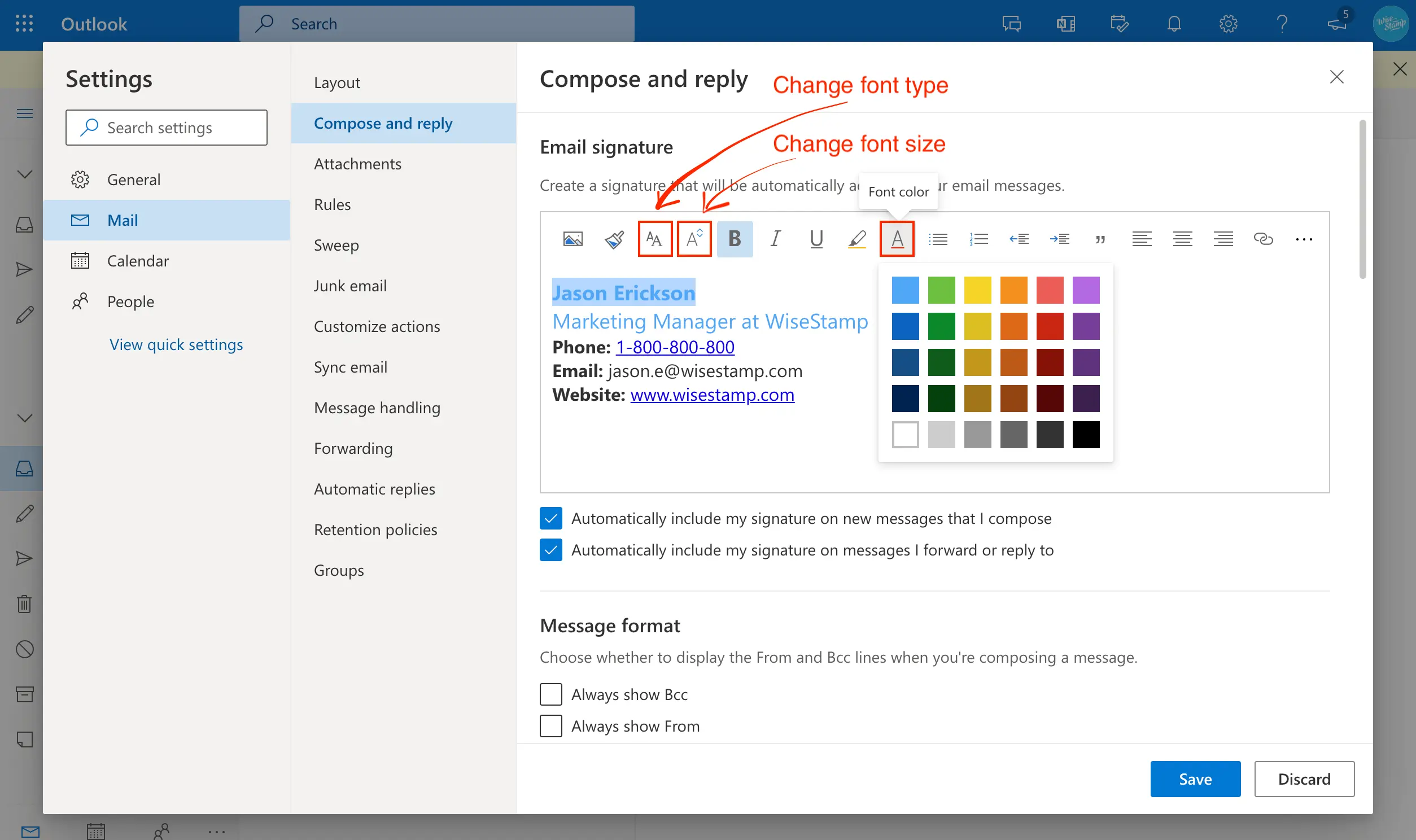1416x840 pixels.
Task: Open the font color picker
Action: [897, 238]
